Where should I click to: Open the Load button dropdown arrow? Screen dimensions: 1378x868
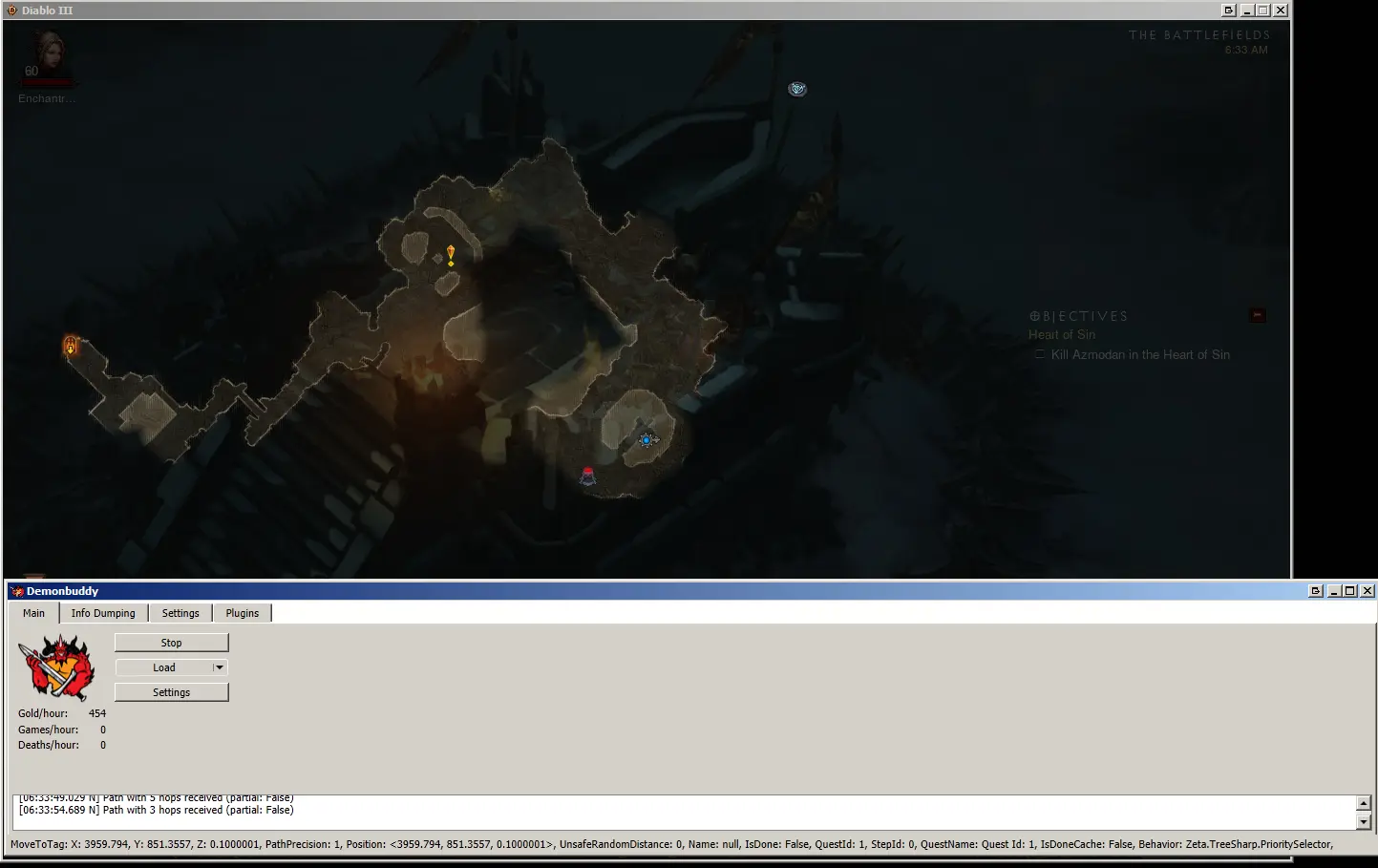[x=219, y=667]
